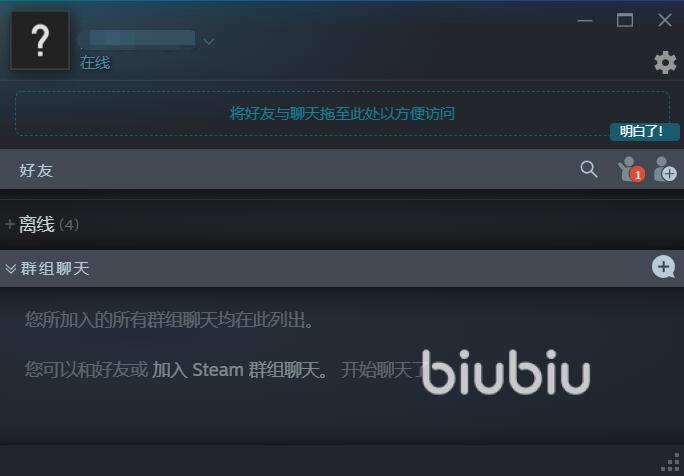Open the friends list settings gear
The height and width of the screenshot is (476, 684).
click(x=665, y=62)
